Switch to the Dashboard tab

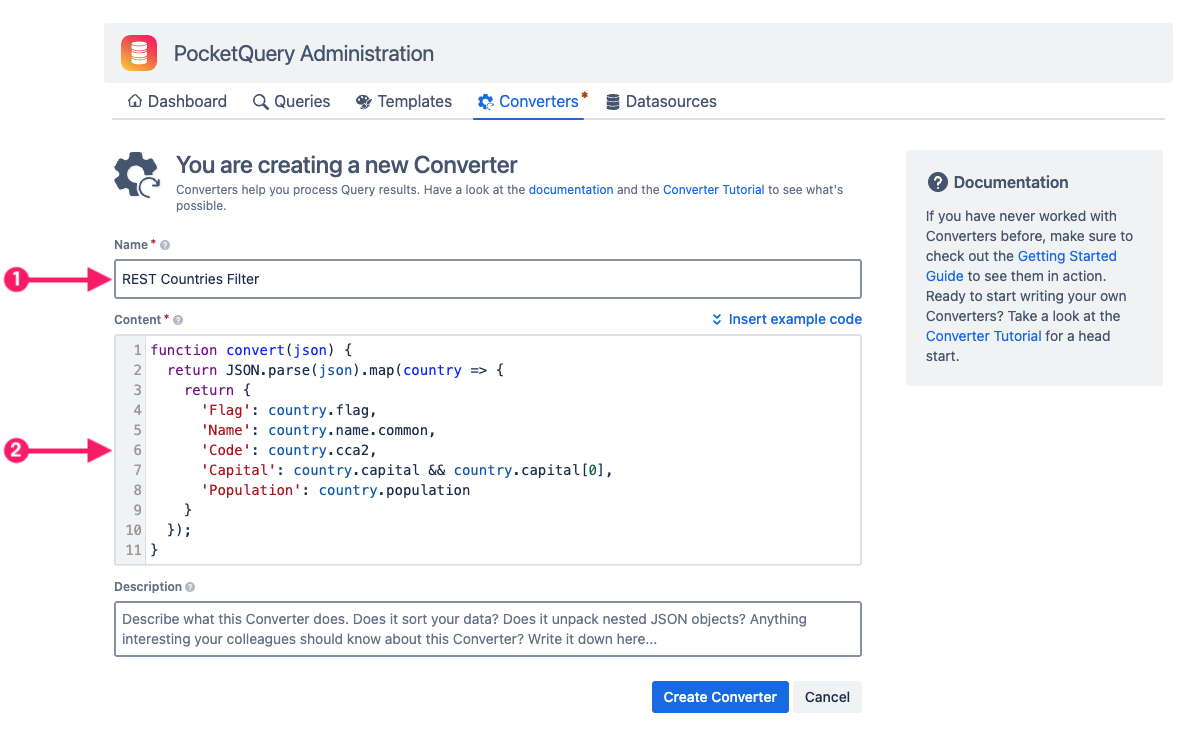click(x=186, y=101)
